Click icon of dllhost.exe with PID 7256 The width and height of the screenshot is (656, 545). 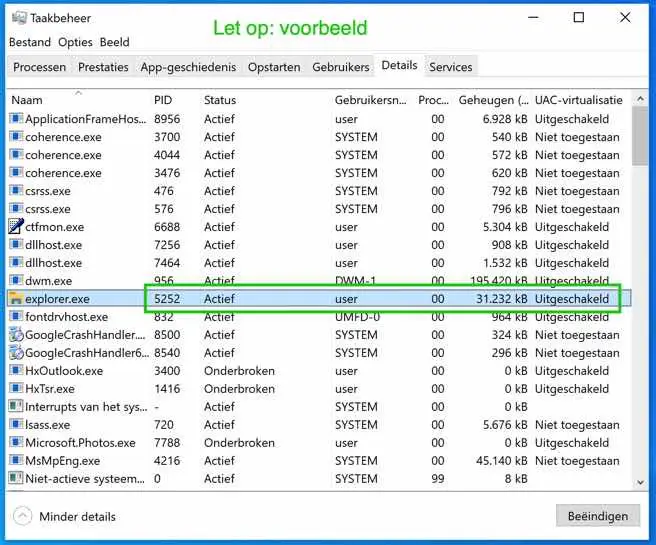(x=16, y=244)
